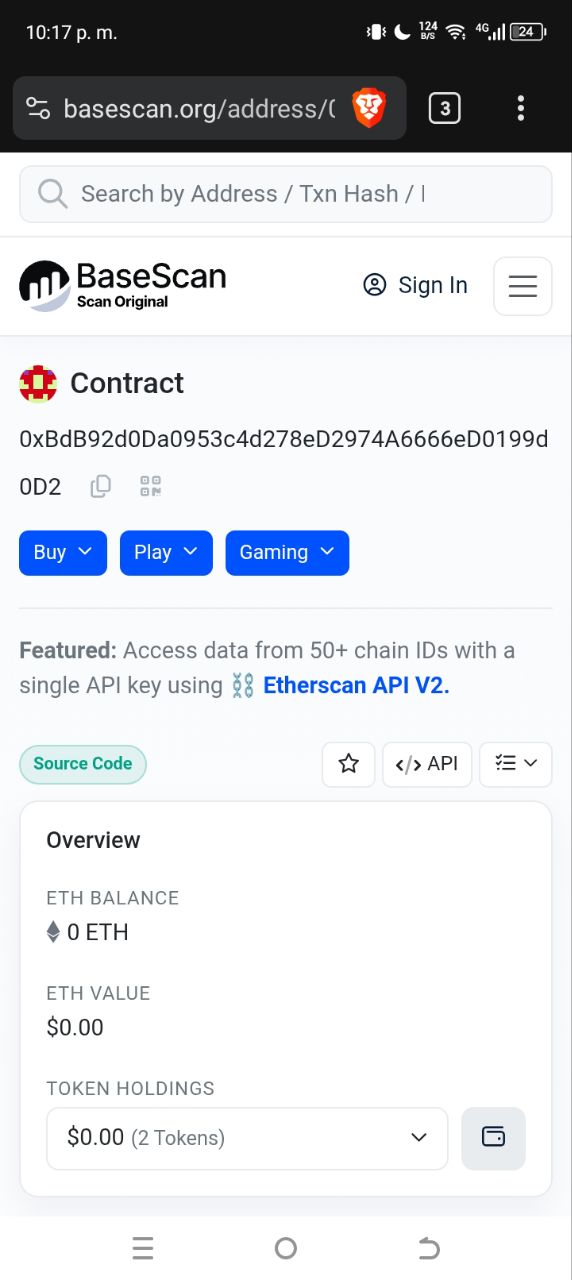Screen dimensions: 572x1280
Task: Follow the Etherscan API V2 link
Action: pos(356,685)
